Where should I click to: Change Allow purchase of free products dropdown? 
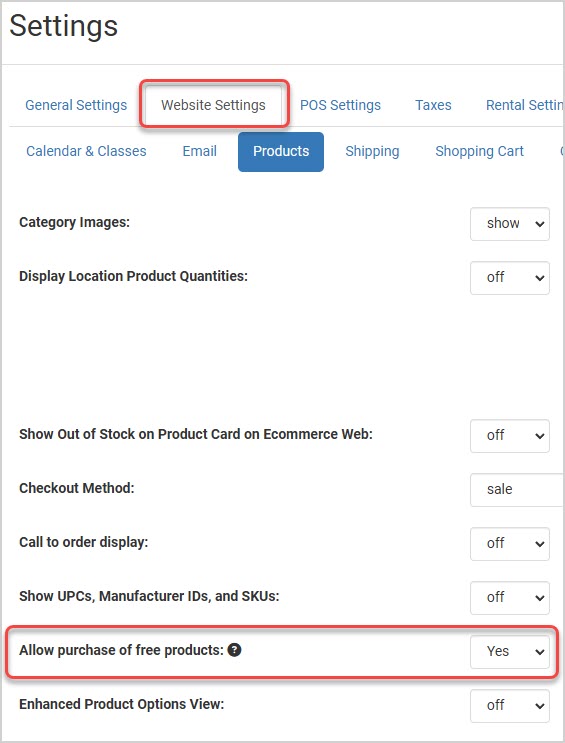pos(510,652)
